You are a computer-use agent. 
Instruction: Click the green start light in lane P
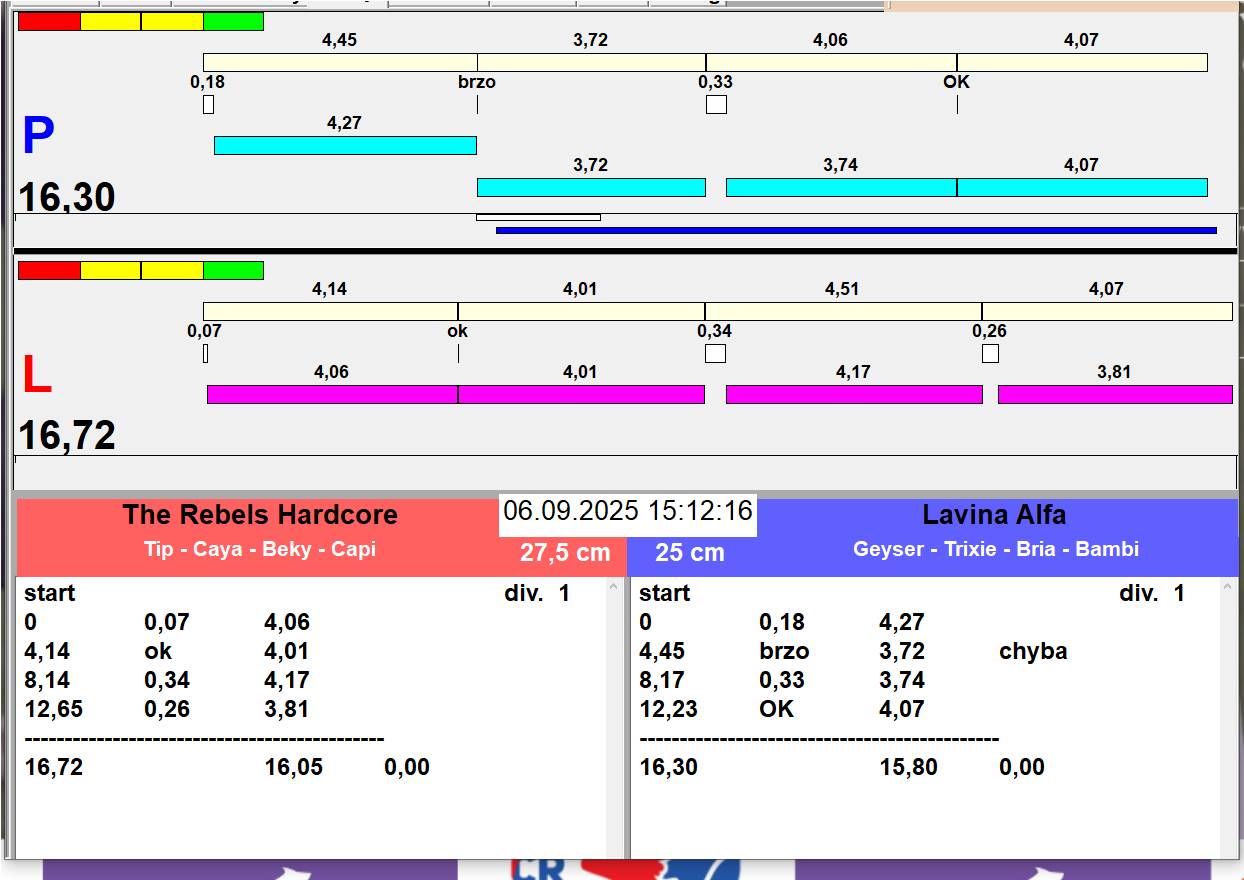(x=233, y=22)
